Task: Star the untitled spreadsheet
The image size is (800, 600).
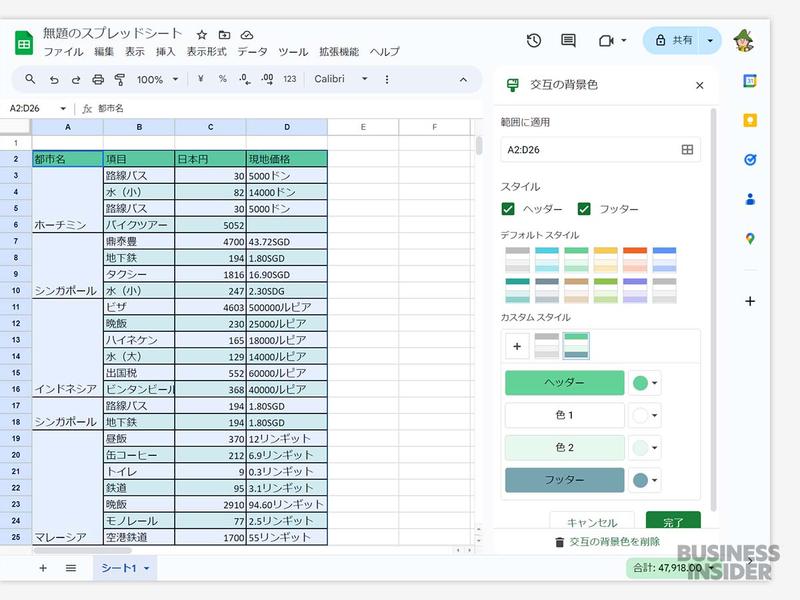Action: click(201, 34)
